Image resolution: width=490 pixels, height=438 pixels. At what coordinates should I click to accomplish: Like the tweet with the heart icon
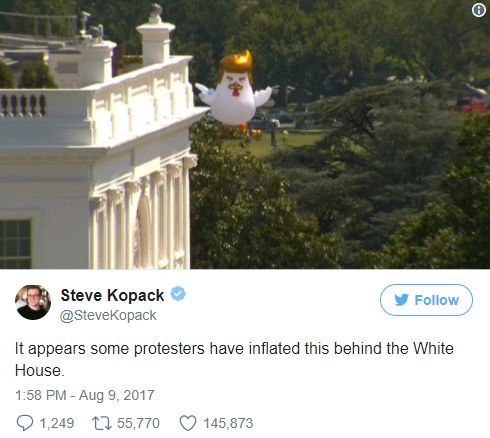[x=188, y=423]
